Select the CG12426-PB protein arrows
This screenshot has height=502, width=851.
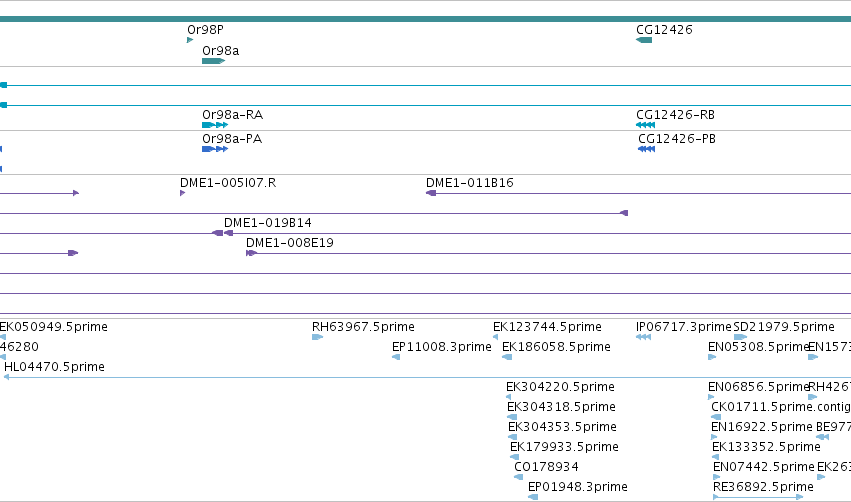coord(646,149)
